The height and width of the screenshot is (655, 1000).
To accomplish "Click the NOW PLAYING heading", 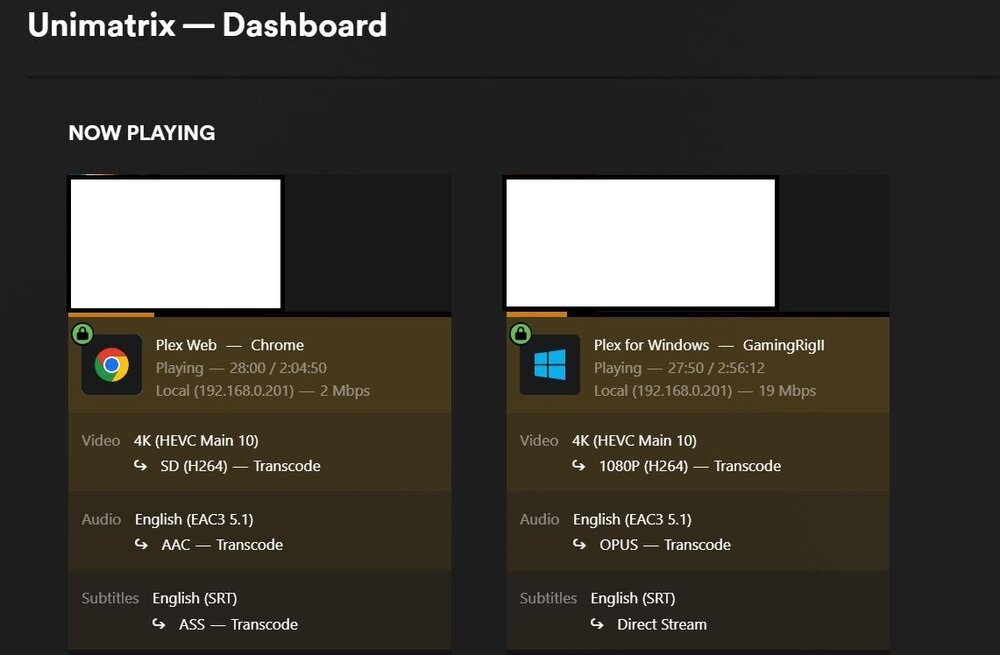I will [x=142, y=133].
